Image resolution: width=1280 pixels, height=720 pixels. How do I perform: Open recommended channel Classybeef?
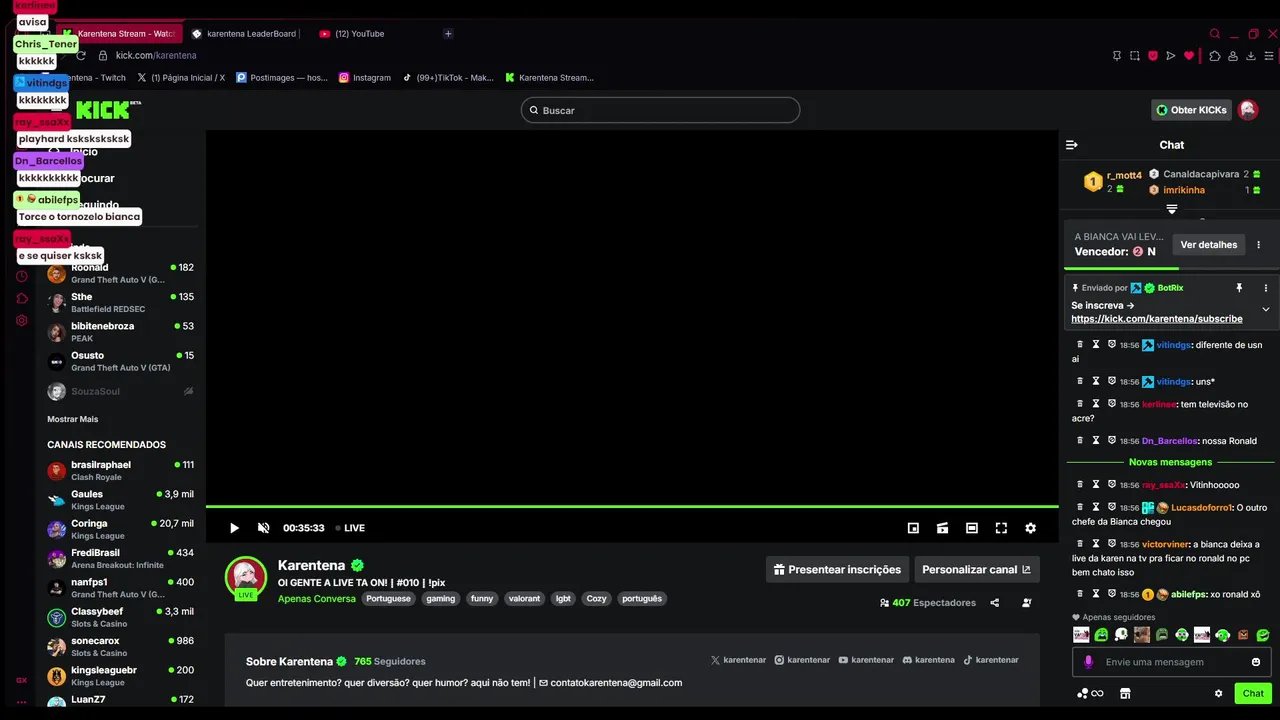[121, 617]
